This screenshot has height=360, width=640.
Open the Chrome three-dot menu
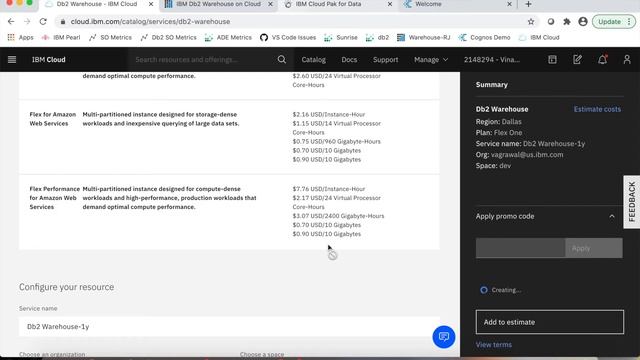tap(629, 22)
